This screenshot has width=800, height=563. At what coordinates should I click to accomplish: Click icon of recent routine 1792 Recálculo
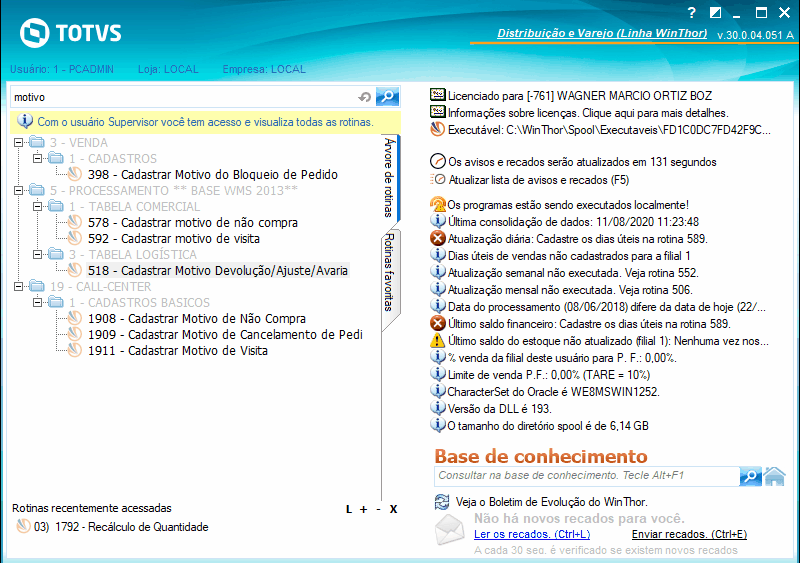[23, 526]
